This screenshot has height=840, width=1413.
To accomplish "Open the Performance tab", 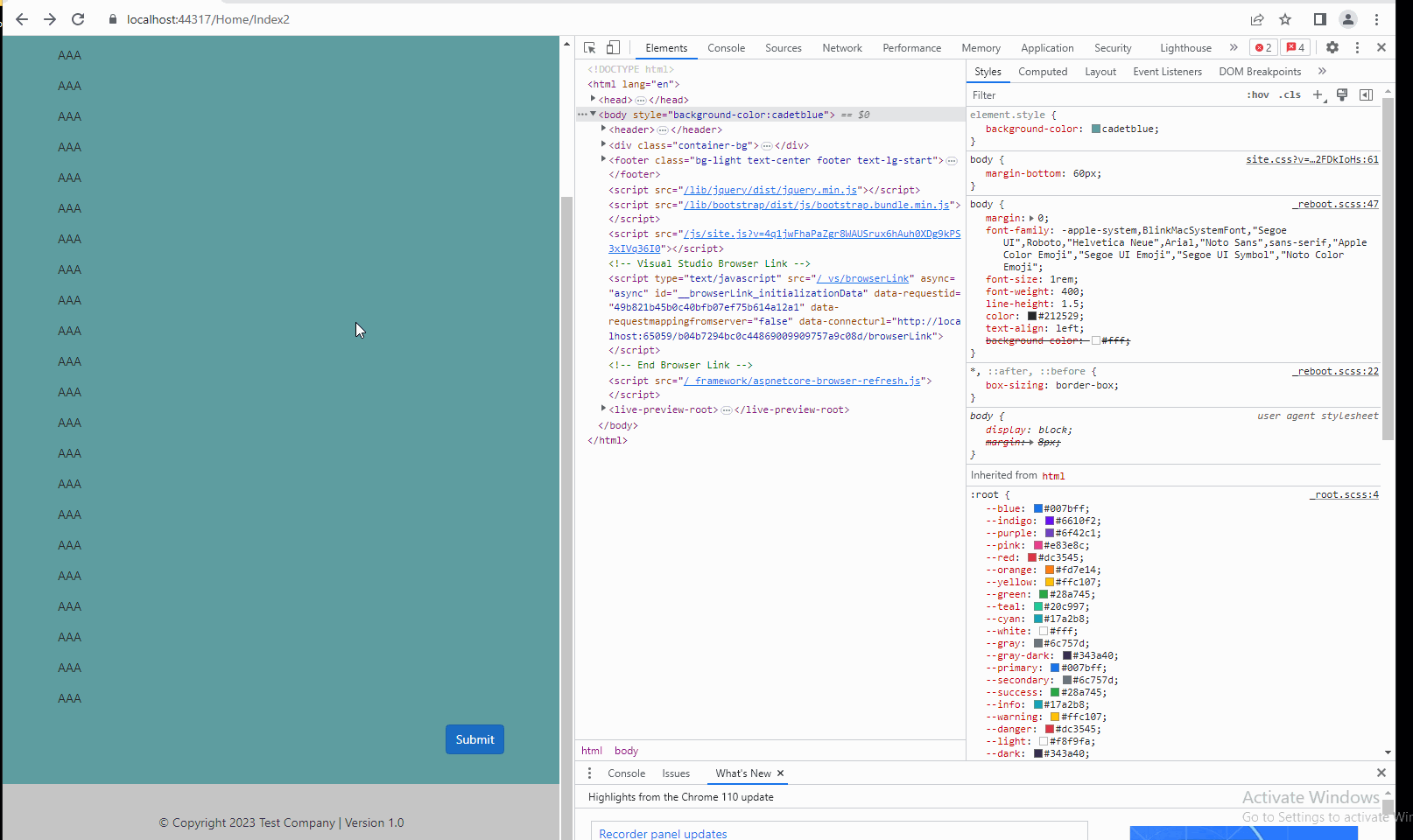I will (912, 48).
